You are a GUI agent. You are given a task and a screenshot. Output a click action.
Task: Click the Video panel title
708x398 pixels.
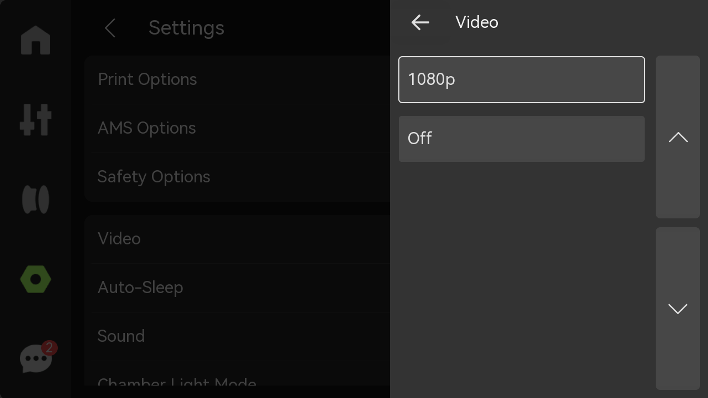[x=477, y=22]
